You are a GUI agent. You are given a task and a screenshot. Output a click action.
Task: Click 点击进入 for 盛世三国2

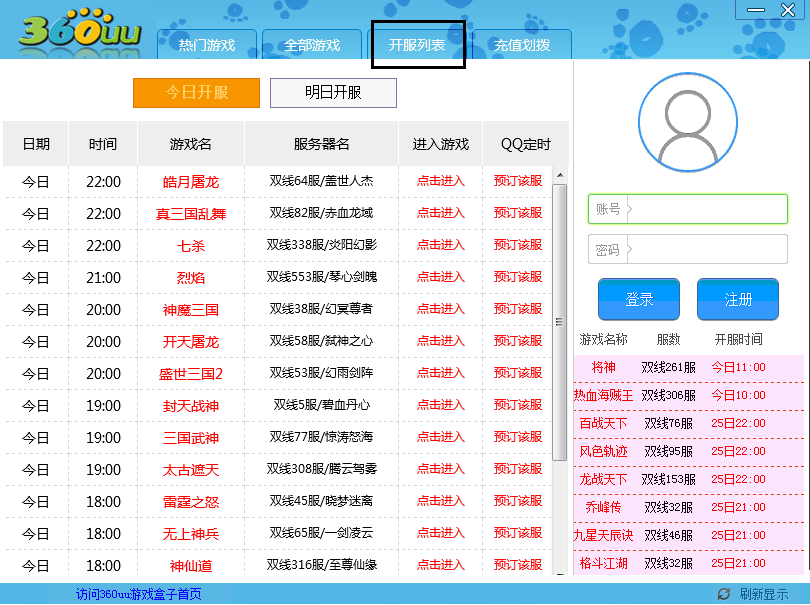coord(441,373)
